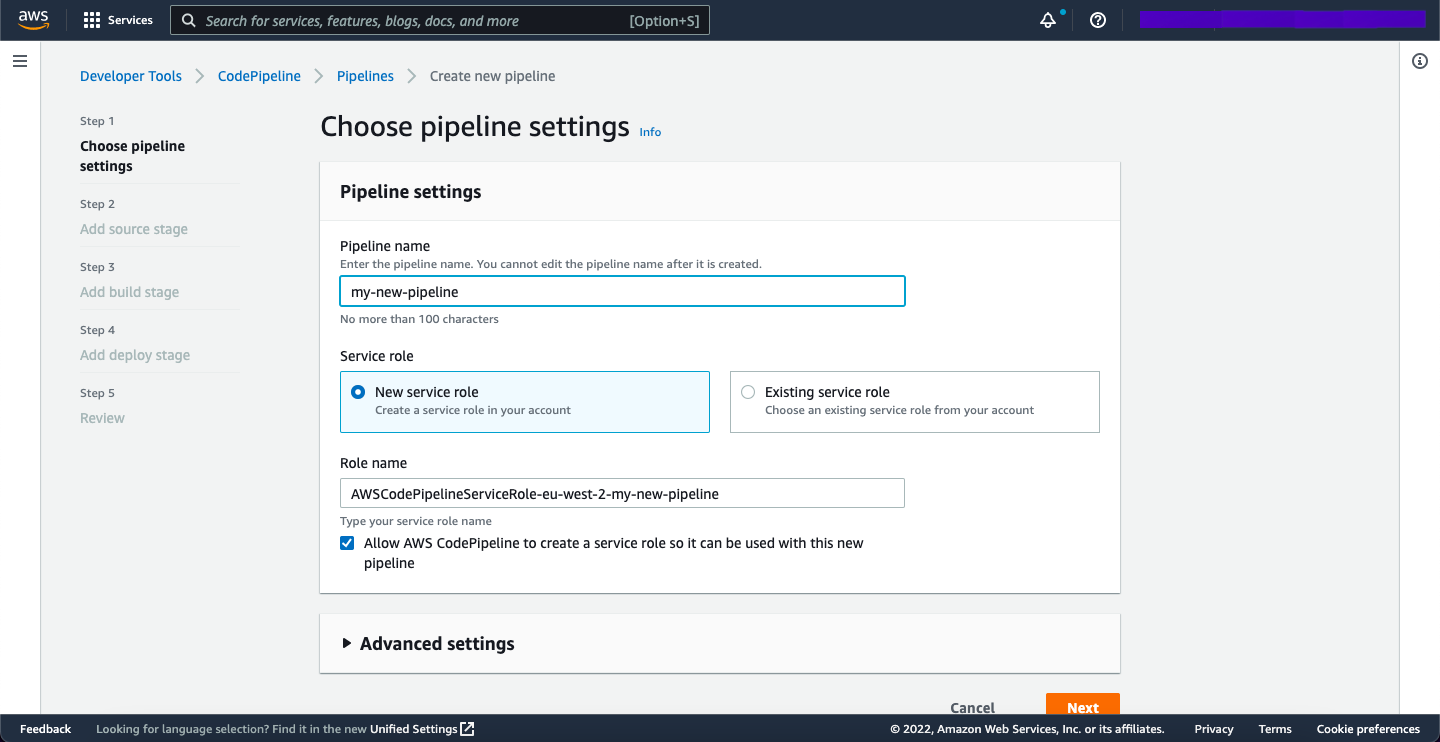Uncheck Allow AWS CodePipeline to create service role

[x=347, y=543]
